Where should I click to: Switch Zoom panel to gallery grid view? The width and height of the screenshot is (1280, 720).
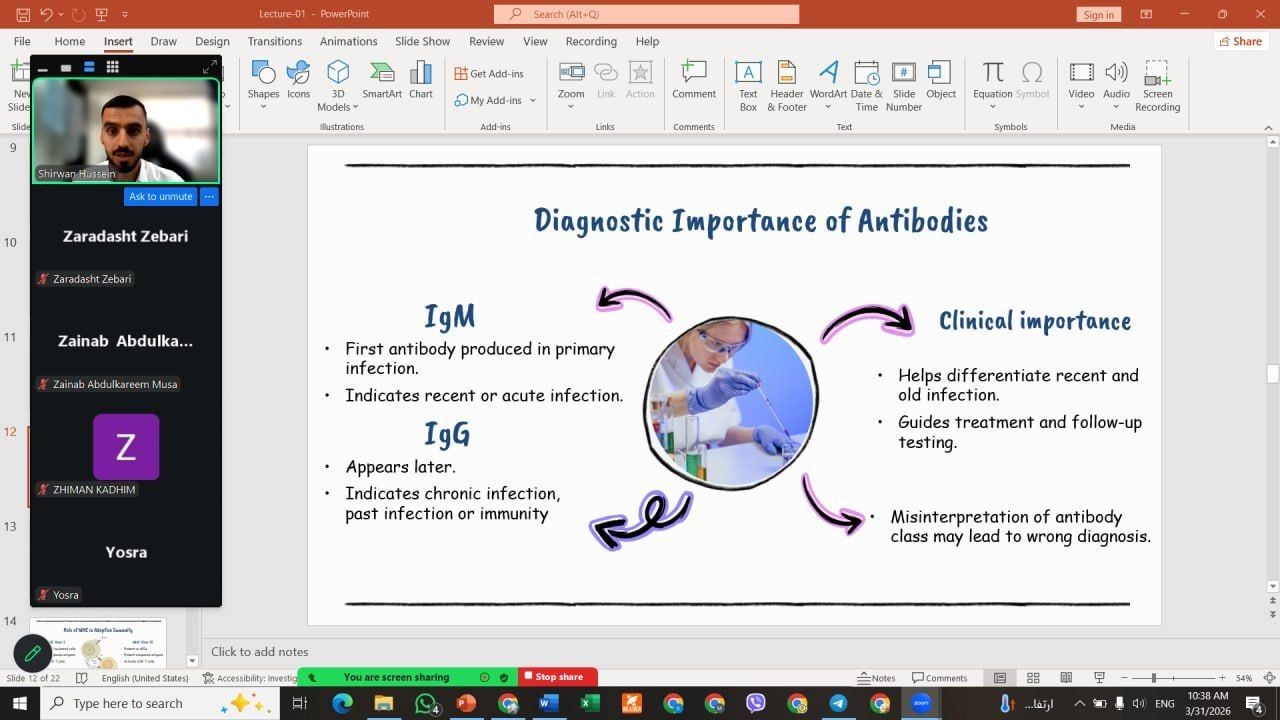(112, 67)
